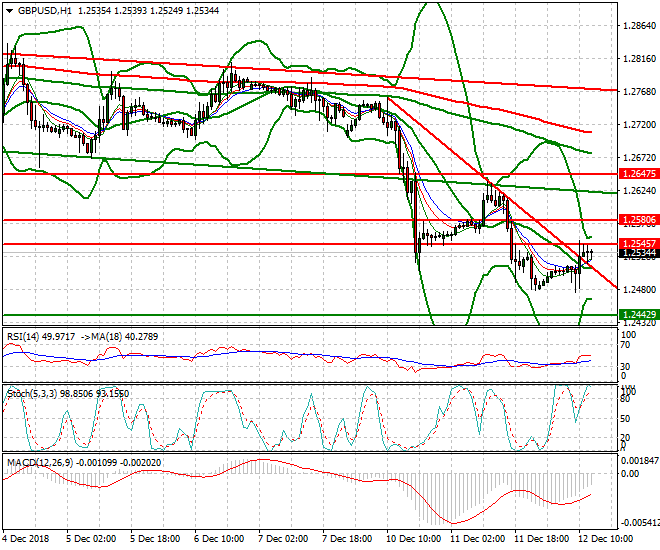660x550 pixels.
Task: Click the 1.26240 price scale value
Action: 639,191
